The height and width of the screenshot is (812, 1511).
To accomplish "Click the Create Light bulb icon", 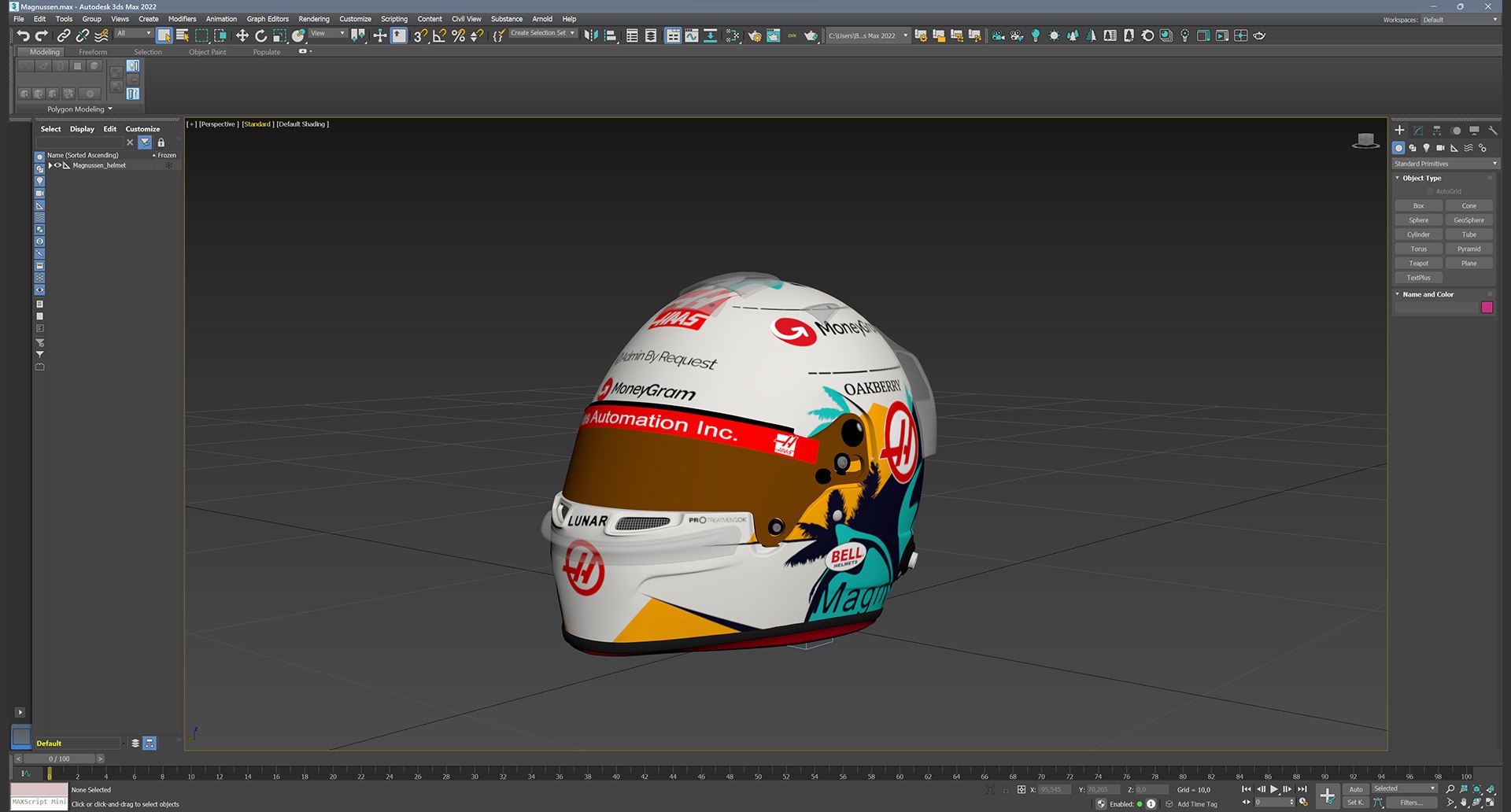I will pyautogui.click(x=1036, y=35).
